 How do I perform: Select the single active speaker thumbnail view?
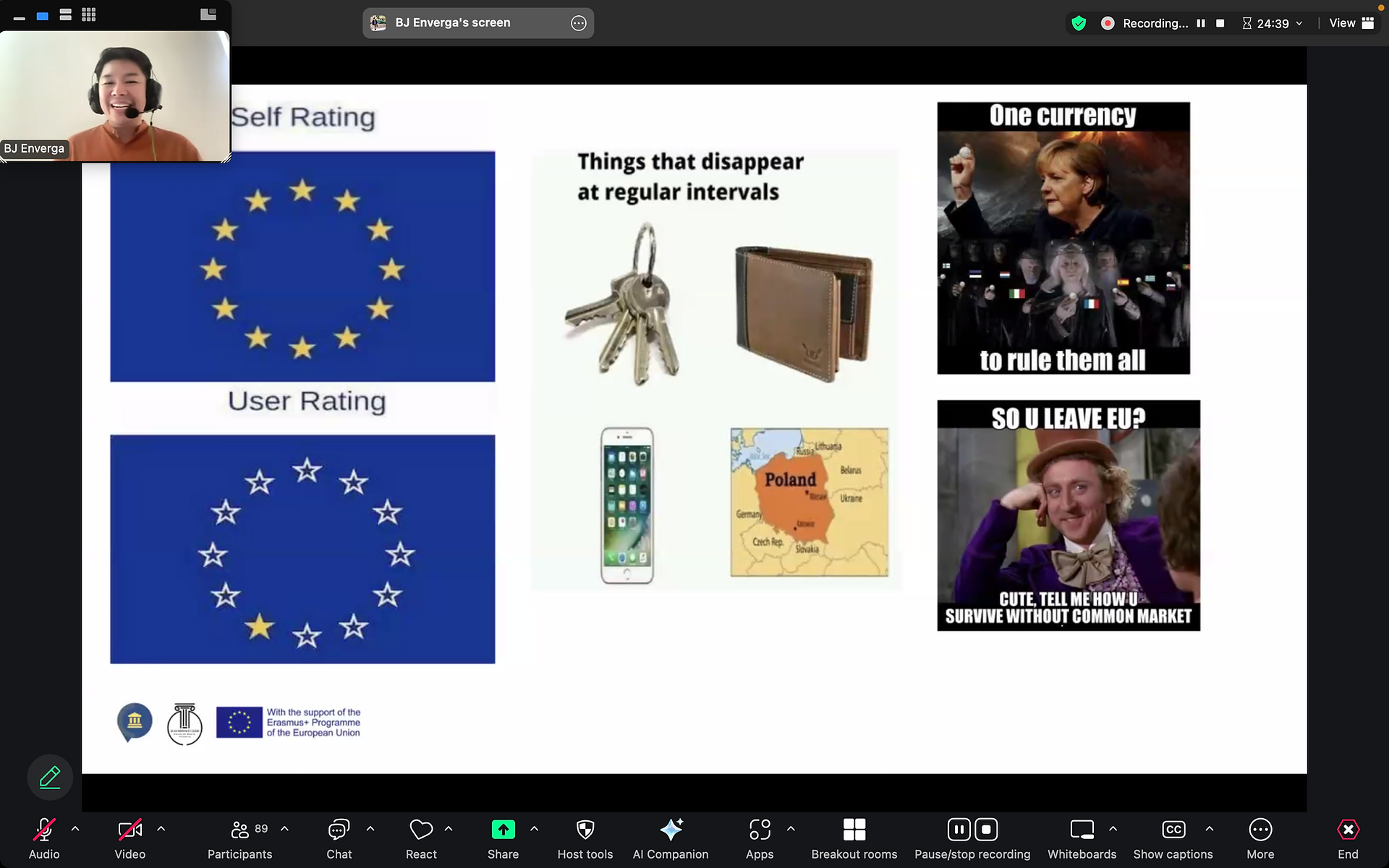[x=43, y=16]
